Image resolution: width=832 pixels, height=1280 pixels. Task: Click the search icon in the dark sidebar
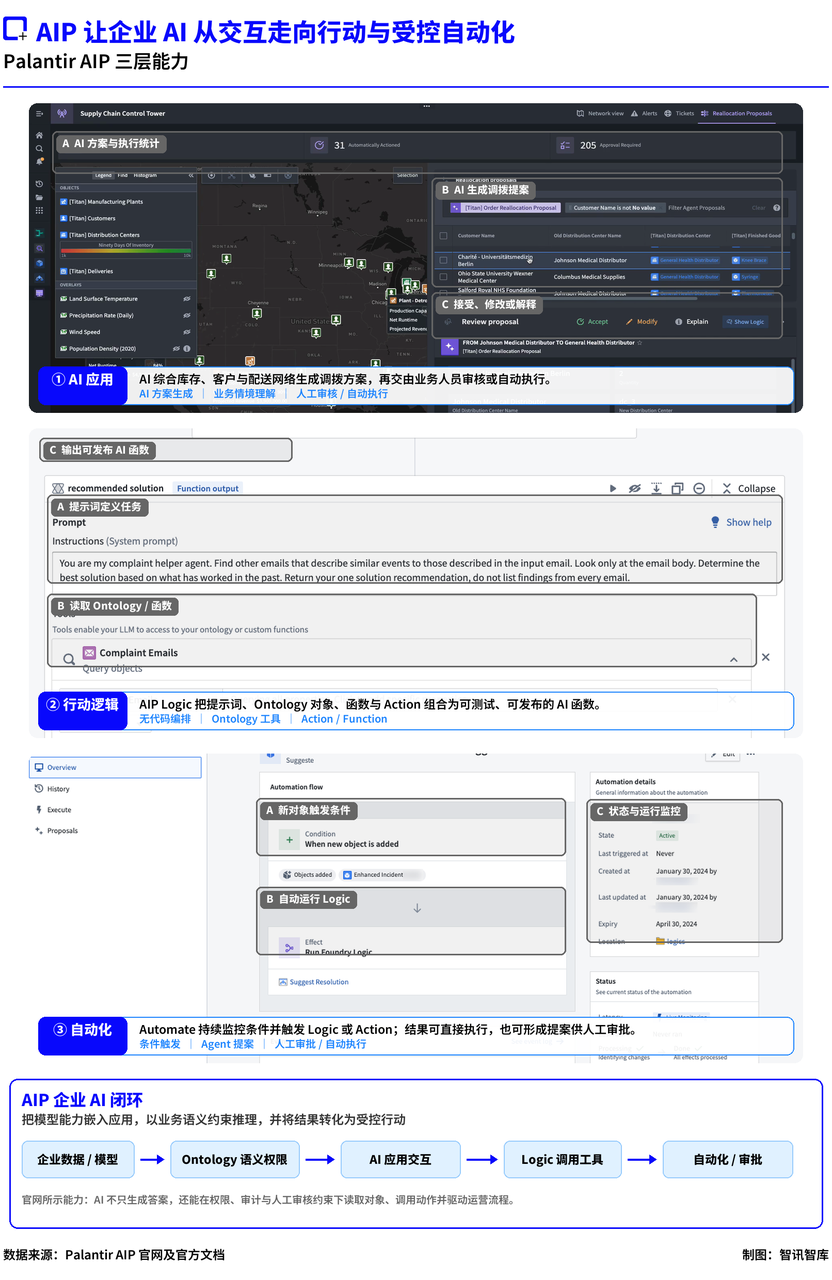[40, 148]
